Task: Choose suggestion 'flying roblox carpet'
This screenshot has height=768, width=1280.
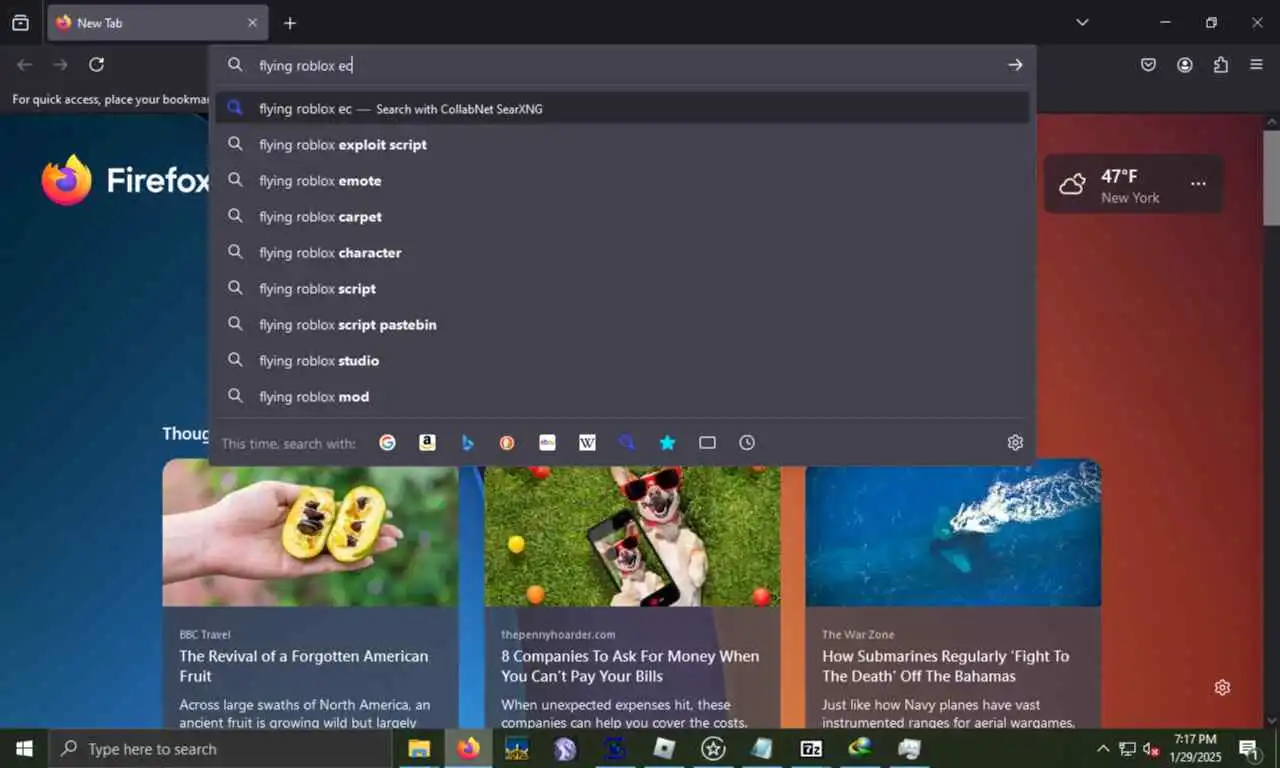Action: click(x=622, y=217)
